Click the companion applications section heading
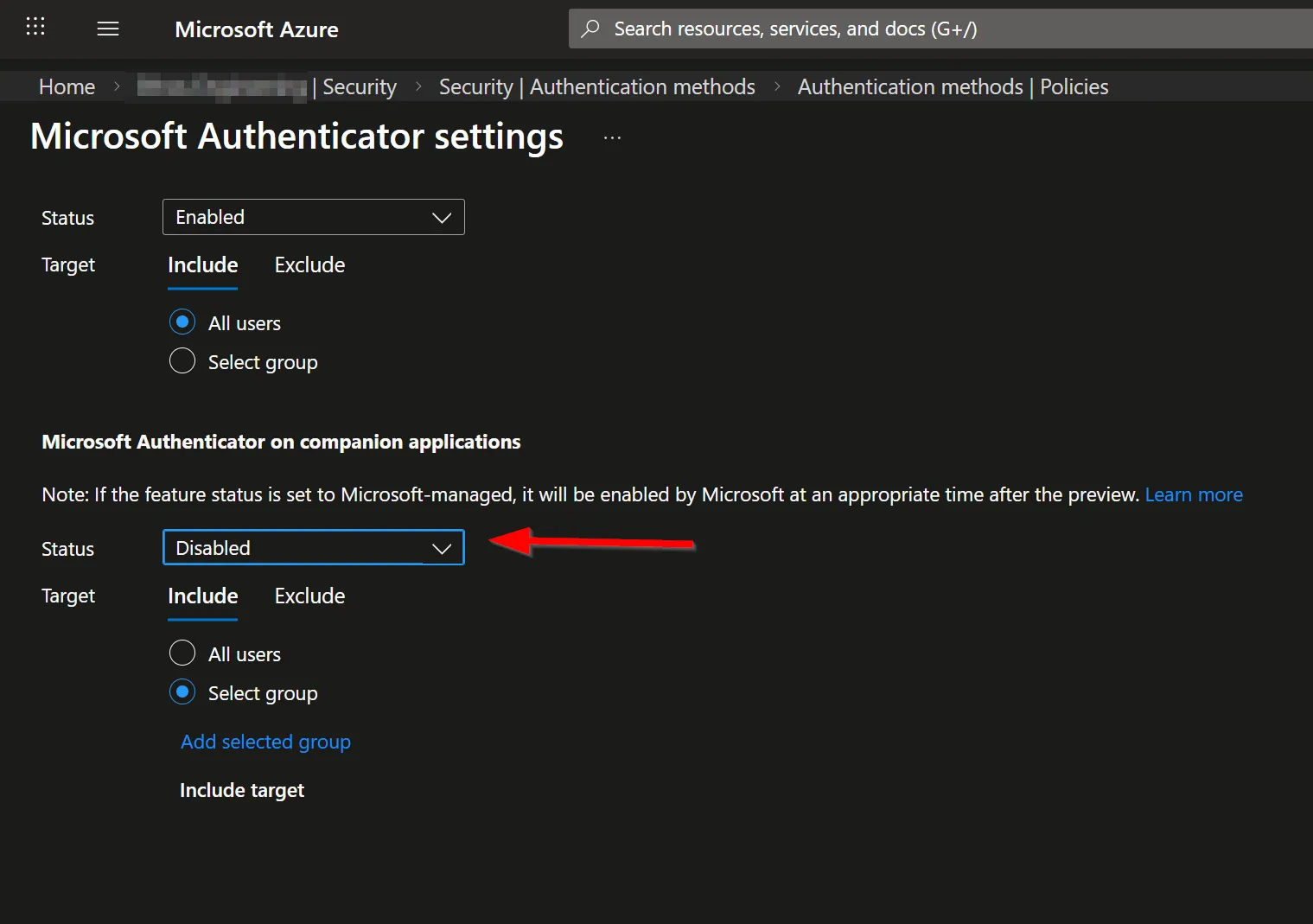This screenshot has height=924, width=1313. click(282, 443)
